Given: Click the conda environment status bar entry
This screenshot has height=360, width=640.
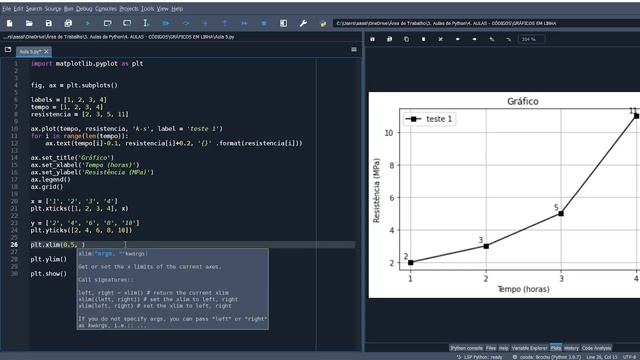Looking at the screenshot, I should pos(547,357).
